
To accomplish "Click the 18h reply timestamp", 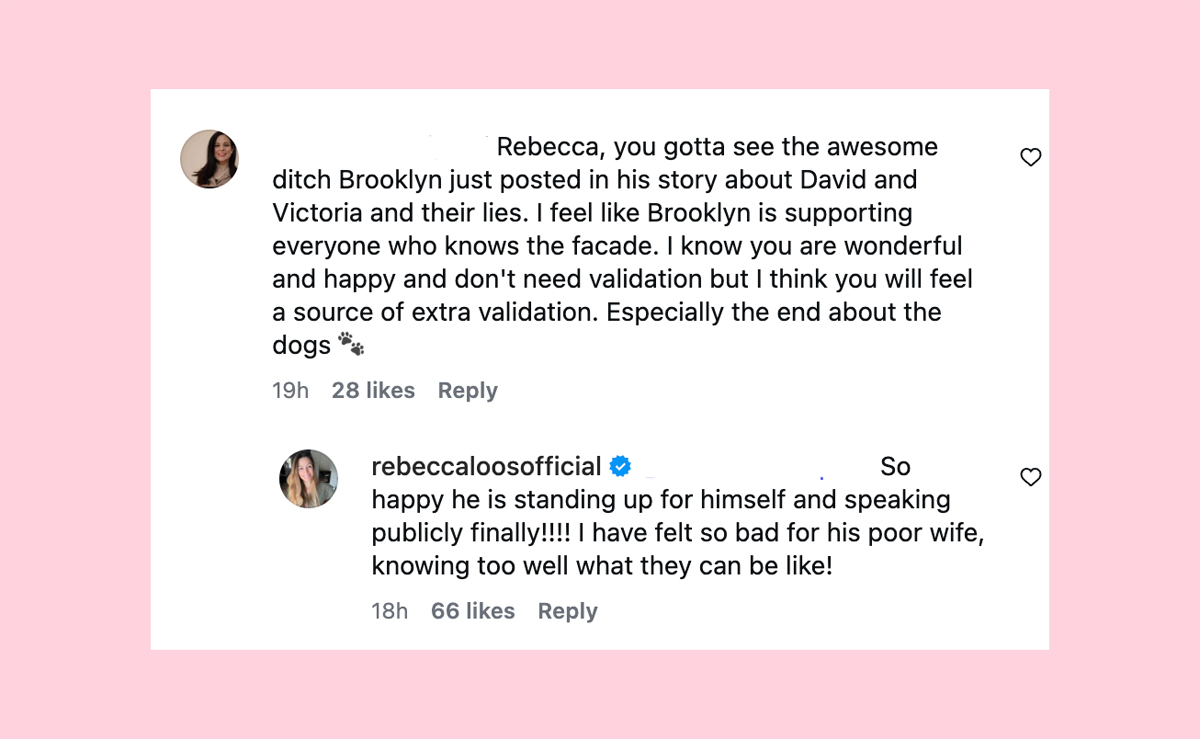I will [390, 611].
